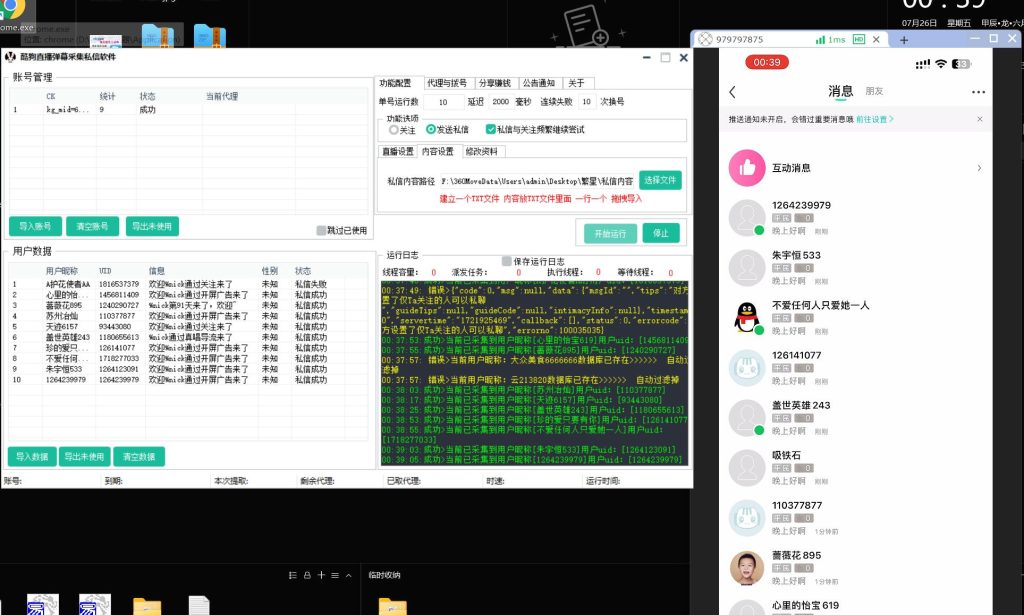The image size is (1024, 615).
Task: Open the penguin avatar chat
Action: pyautogui.click(x=746, y=317)
